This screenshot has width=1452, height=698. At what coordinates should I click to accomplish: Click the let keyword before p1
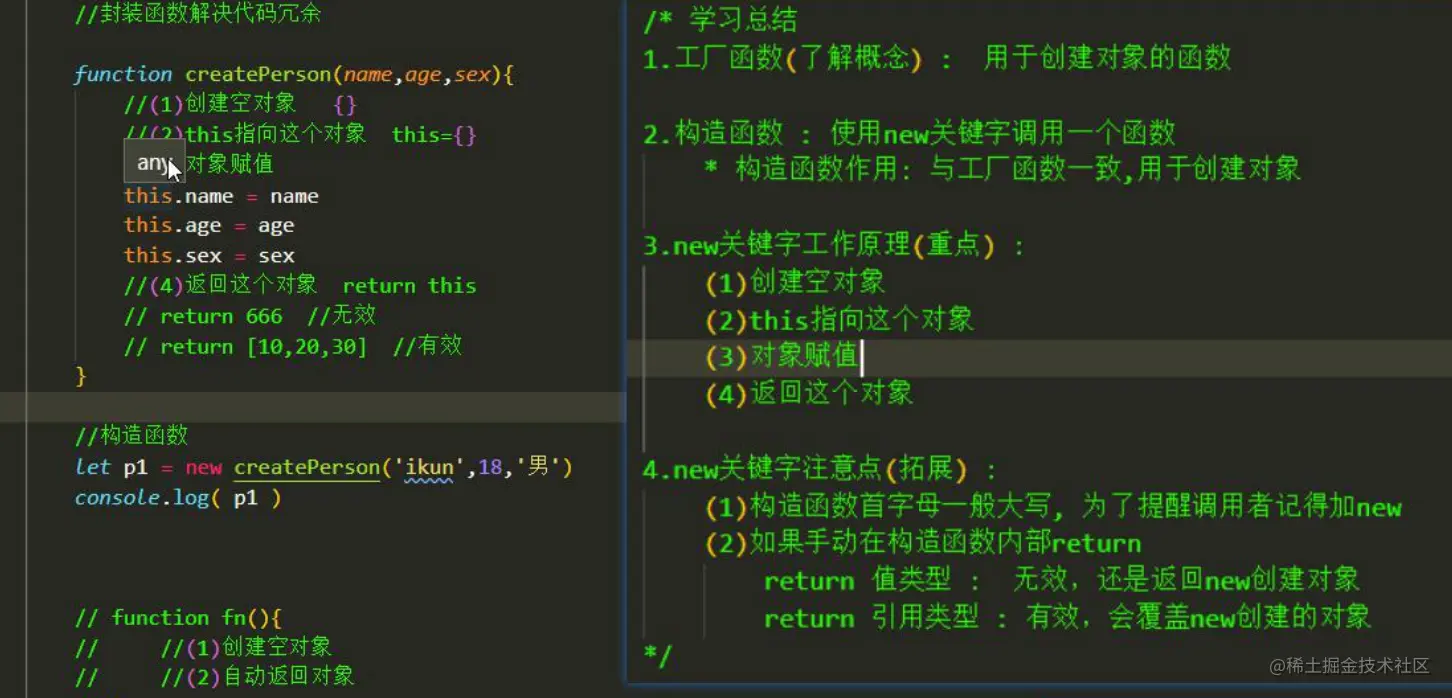pyautogui.click(x=92, y=467)
